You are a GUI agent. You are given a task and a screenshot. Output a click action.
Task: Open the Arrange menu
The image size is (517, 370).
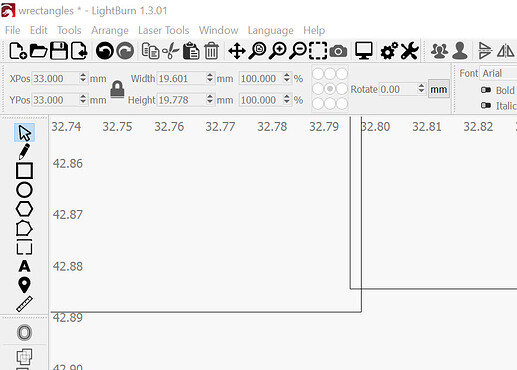(110, 30)
